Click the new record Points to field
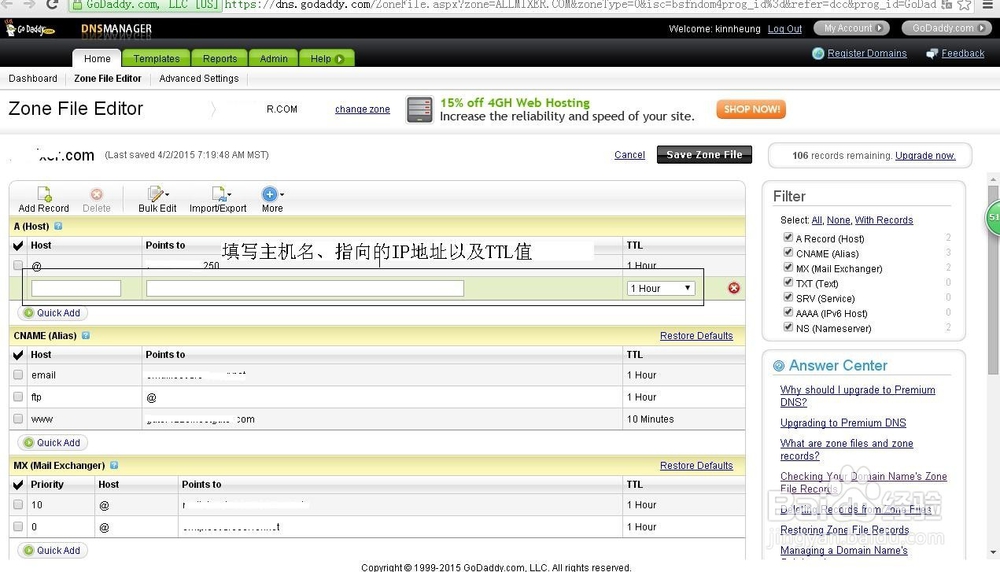 click(x=305, y=288)
